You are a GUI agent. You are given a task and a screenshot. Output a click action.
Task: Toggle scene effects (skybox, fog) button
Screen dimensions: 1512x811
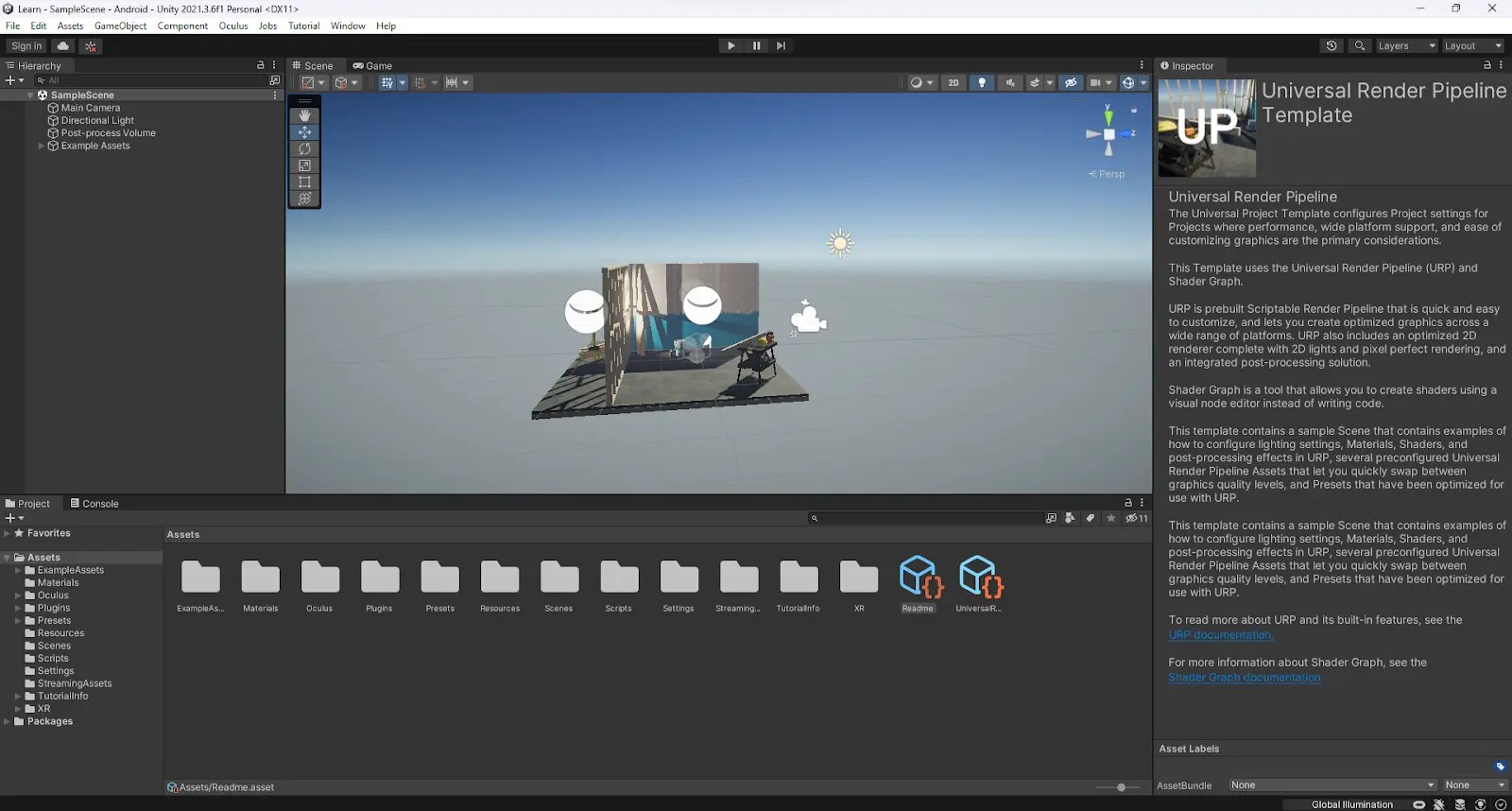(1035, 82)
